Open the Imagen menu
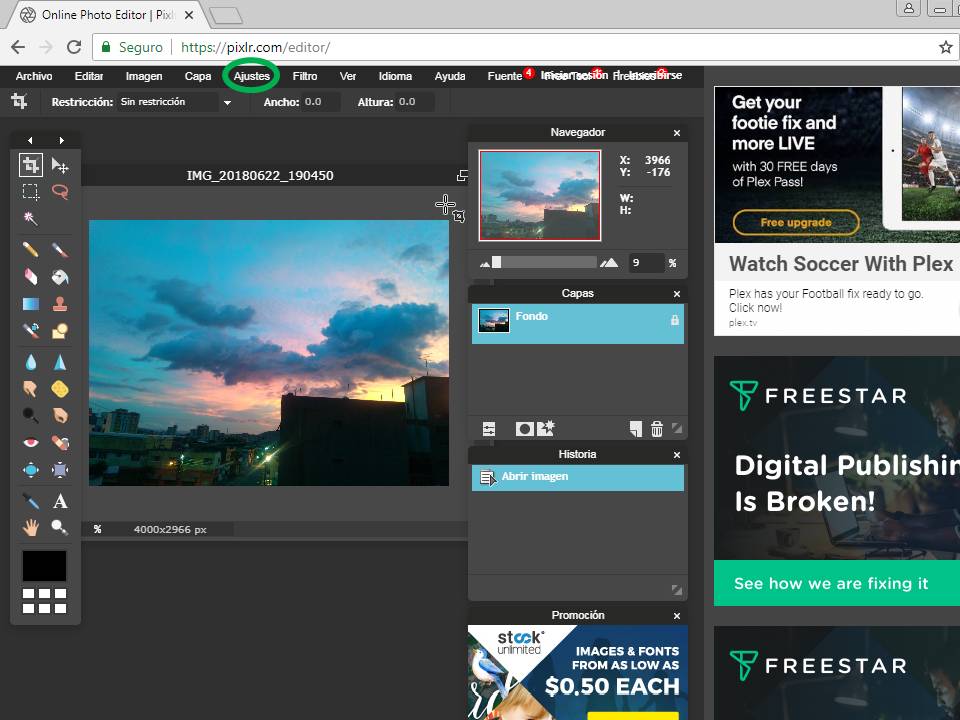The width and height of the screenshot is (960, 720). click(144, 76)
